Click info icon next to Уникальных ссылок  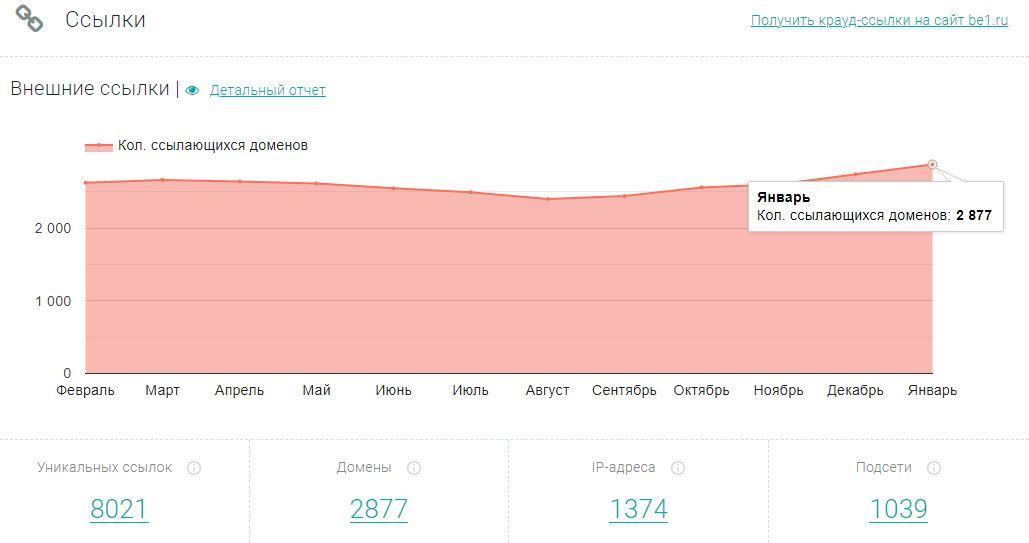194,468
